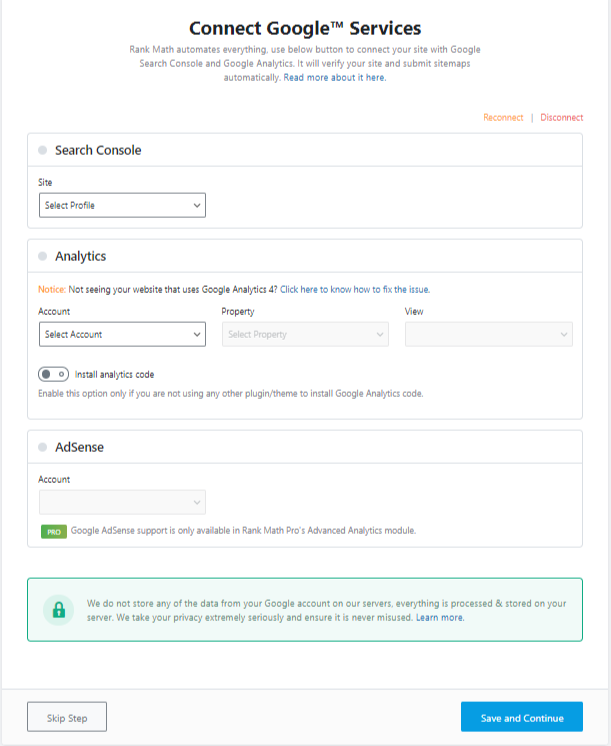Open the Select Profile site dropdown

(x=122, y=206)
